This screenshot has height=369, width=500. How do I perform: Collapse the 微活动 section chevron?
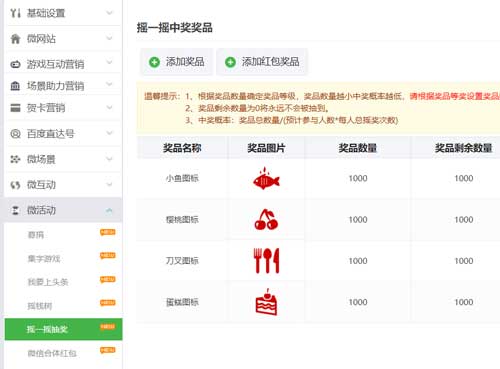point(109,210)
